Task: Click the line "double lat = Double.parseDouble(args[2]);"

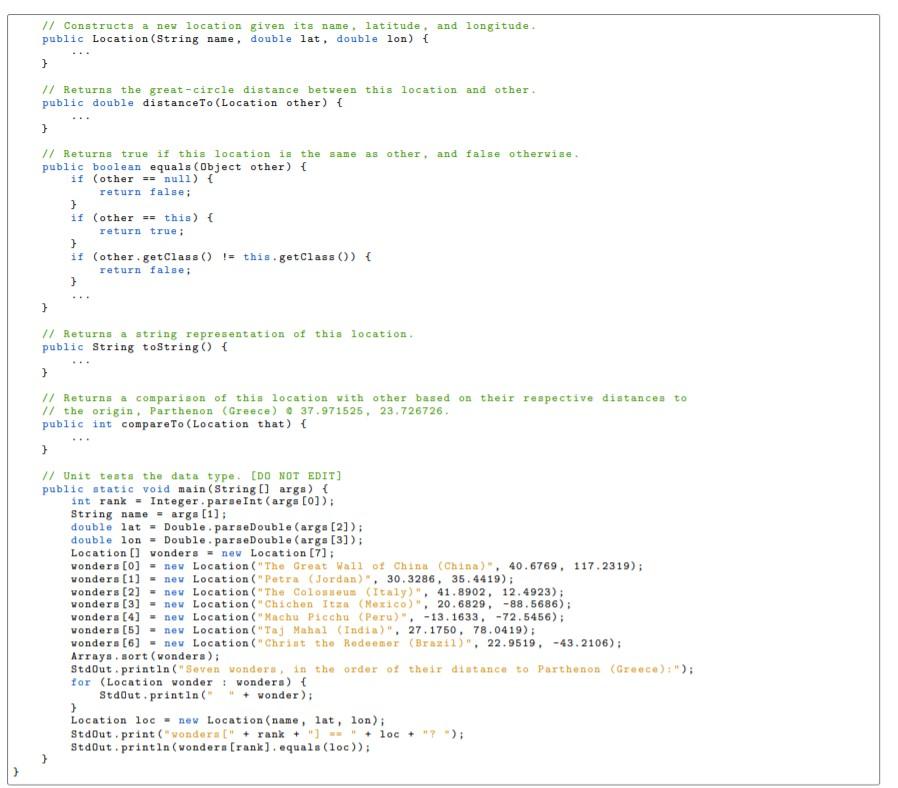Action: (217, 527)
